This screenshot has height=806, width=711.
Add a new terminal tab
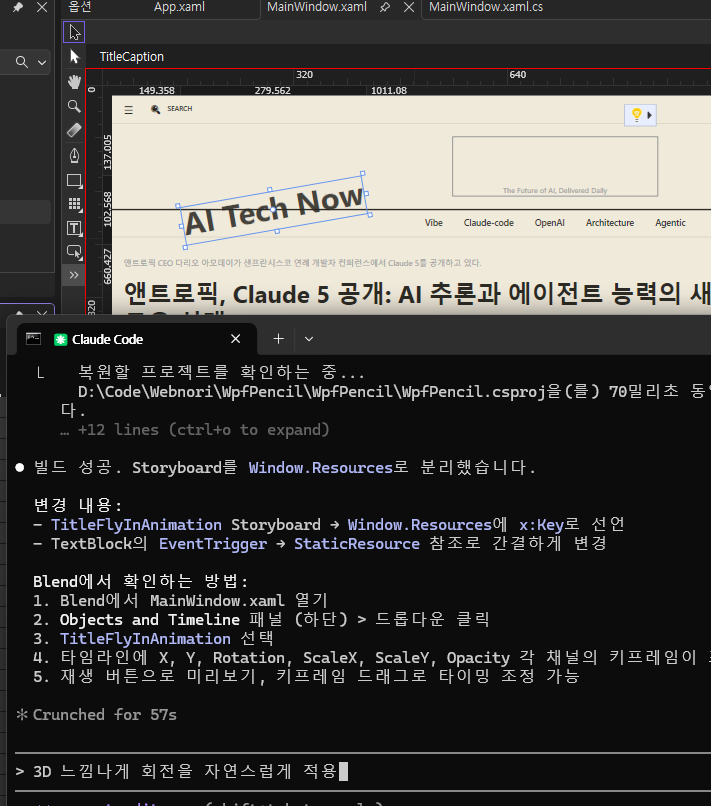pyautogui.click(x=279, y=339)
